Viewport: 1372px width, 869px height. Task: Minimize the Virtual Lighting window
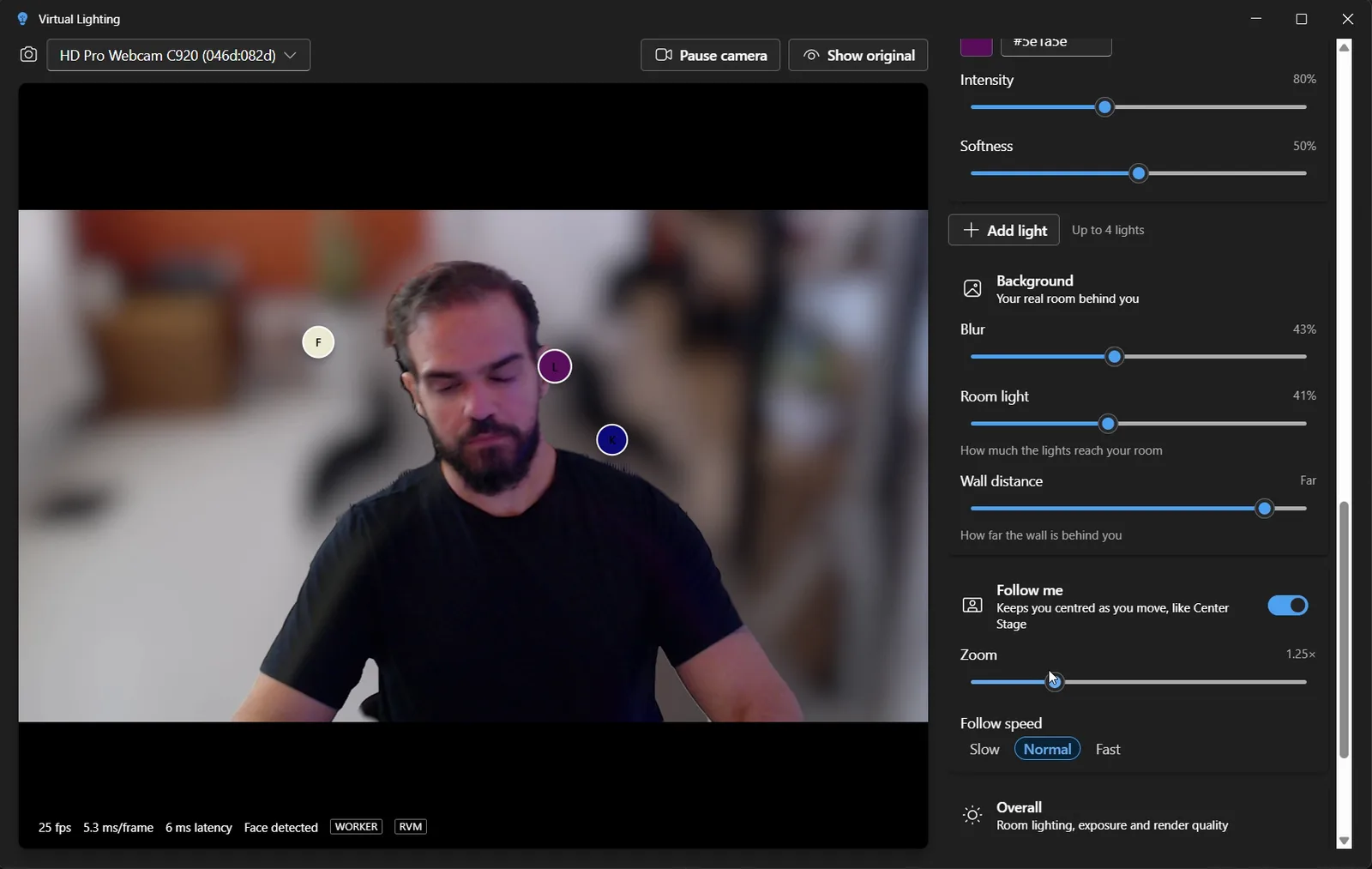click(1256, 19)
